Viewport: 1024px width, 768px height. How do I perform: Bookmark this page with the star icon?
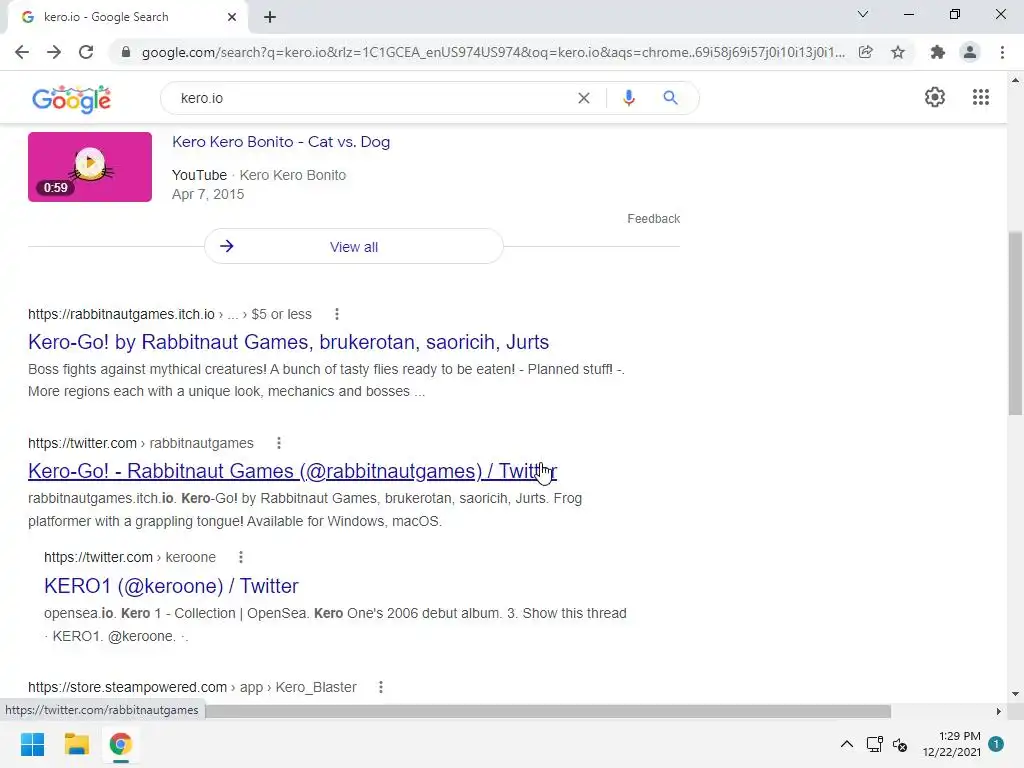click(898, 52)
